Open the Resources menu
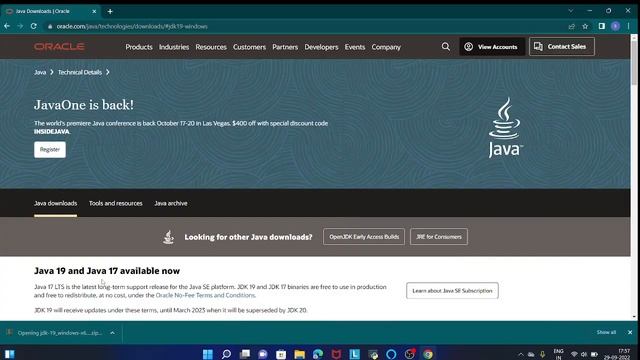The image size is (640, 360). [211, 47]
